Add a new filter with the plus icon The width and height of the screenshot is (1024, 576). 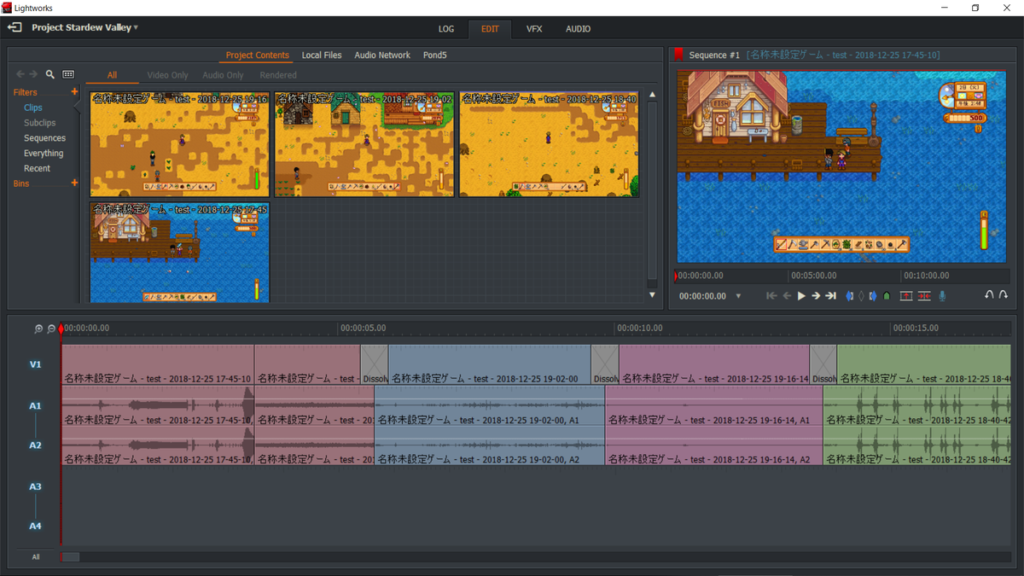(x=74, y=91)
